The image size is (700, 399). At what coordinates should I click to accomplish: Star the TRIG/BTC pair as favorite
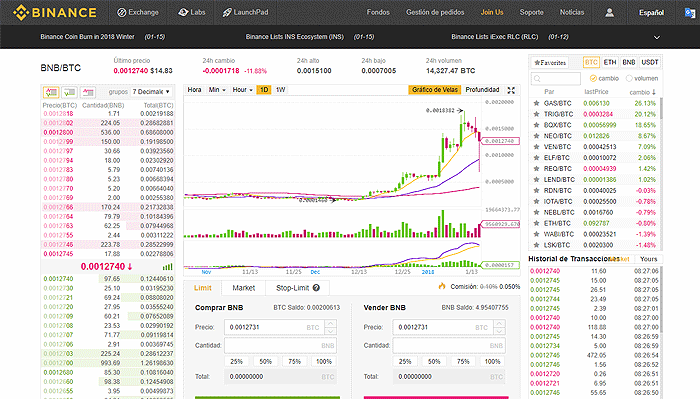537,114
